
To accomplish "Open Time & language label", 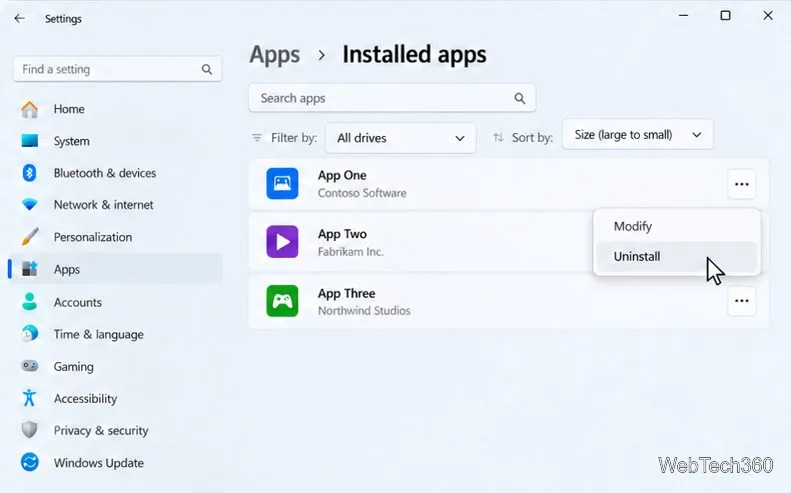I will [x=98, y=335].
